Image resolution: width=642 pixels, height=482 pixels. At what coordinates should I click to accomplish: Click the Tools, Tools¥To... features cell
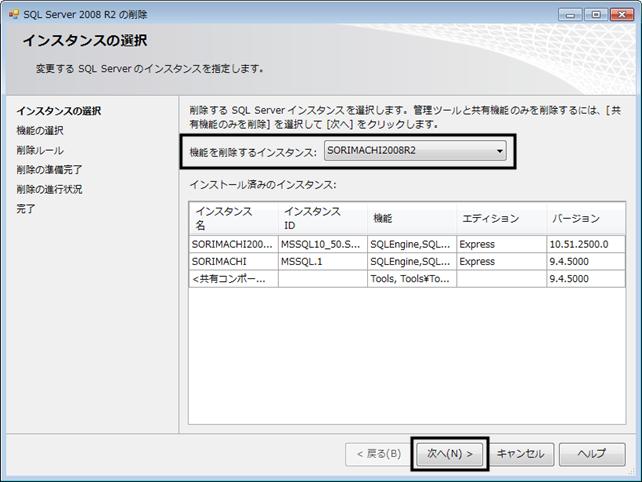pyautogui.click(x=412, y=278)
